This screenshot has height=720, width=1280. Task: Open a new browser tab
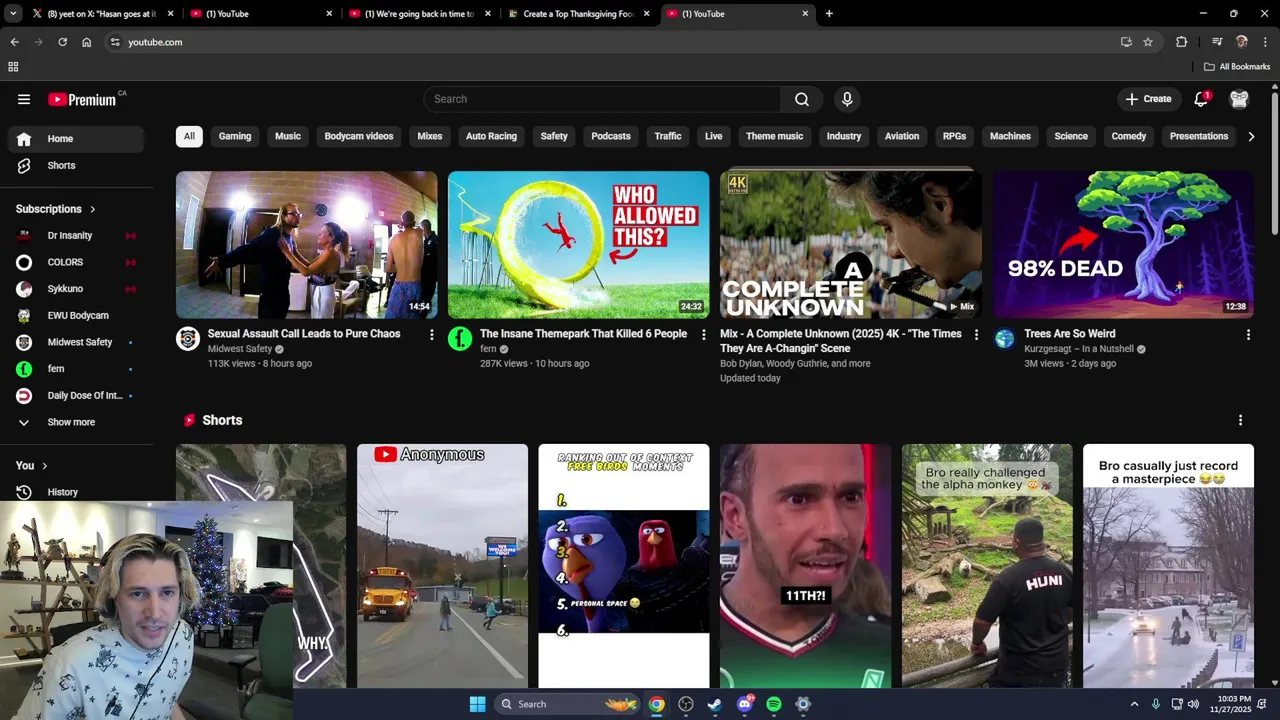click(x=829, y=14)
